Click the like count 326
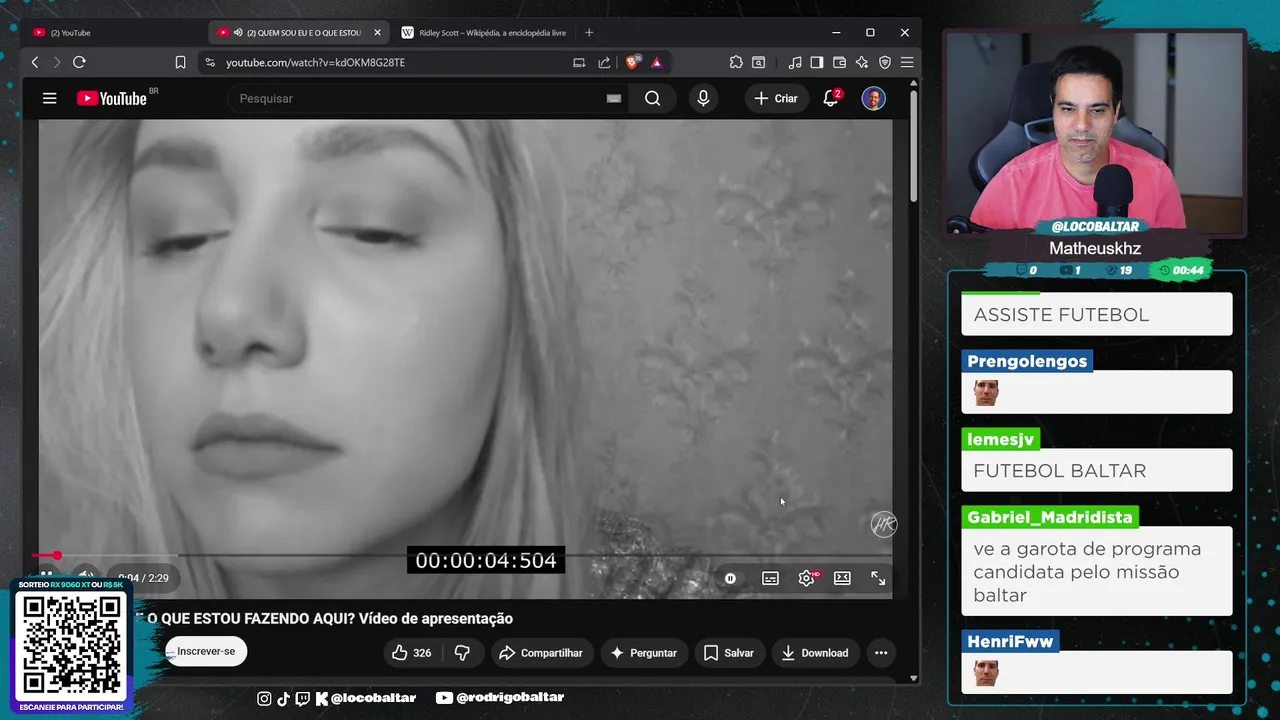This screenshot has height=720, width=1280. pyautogui.click(x=422, y=653)
